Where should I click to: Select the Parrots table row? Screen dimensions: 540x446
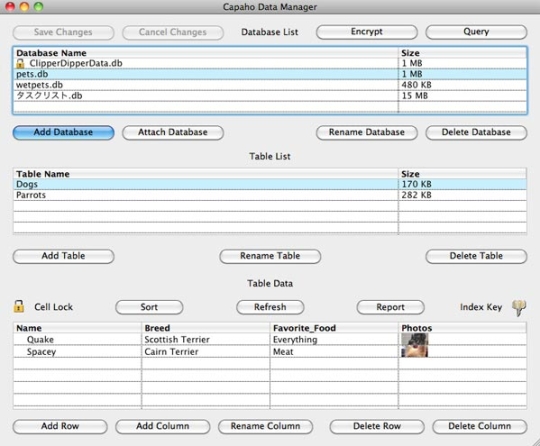270,195
